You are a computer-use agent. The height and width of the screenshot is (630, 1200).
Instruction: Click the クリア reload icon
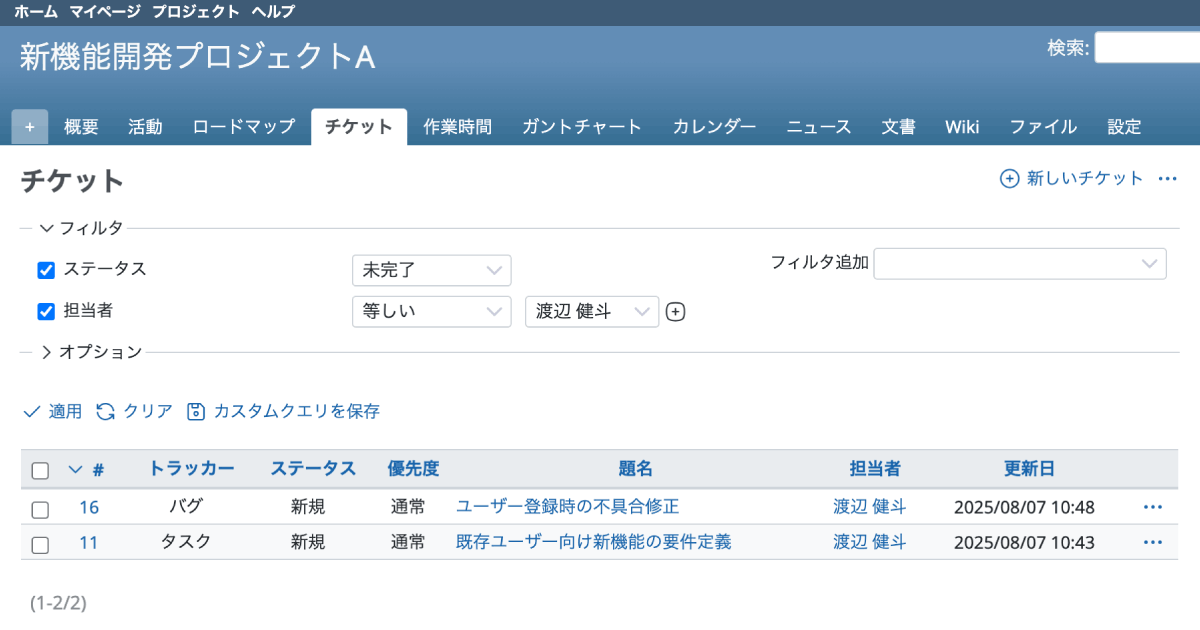click(105, 411)
